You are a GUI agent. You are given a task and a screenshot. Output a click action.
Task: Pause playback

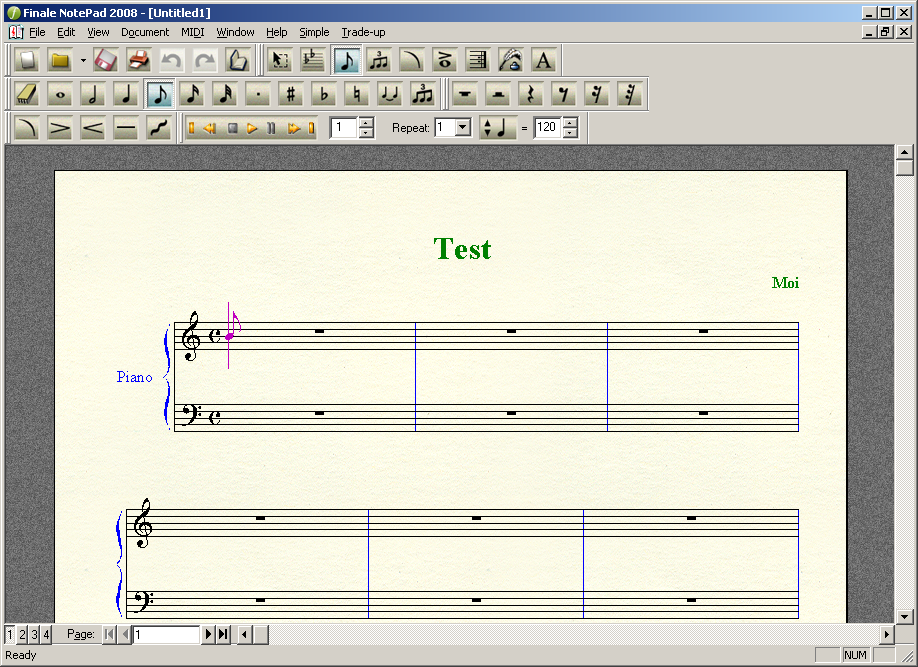coord(271,128)
